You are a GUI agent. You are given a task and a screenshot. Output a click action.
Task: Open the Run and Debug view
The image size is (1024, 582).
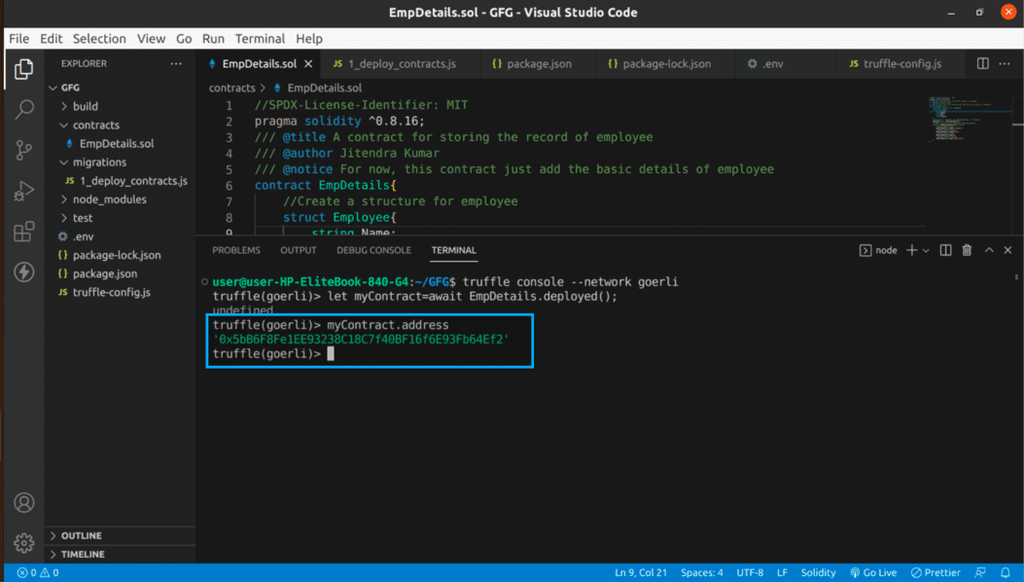point(24,191)
